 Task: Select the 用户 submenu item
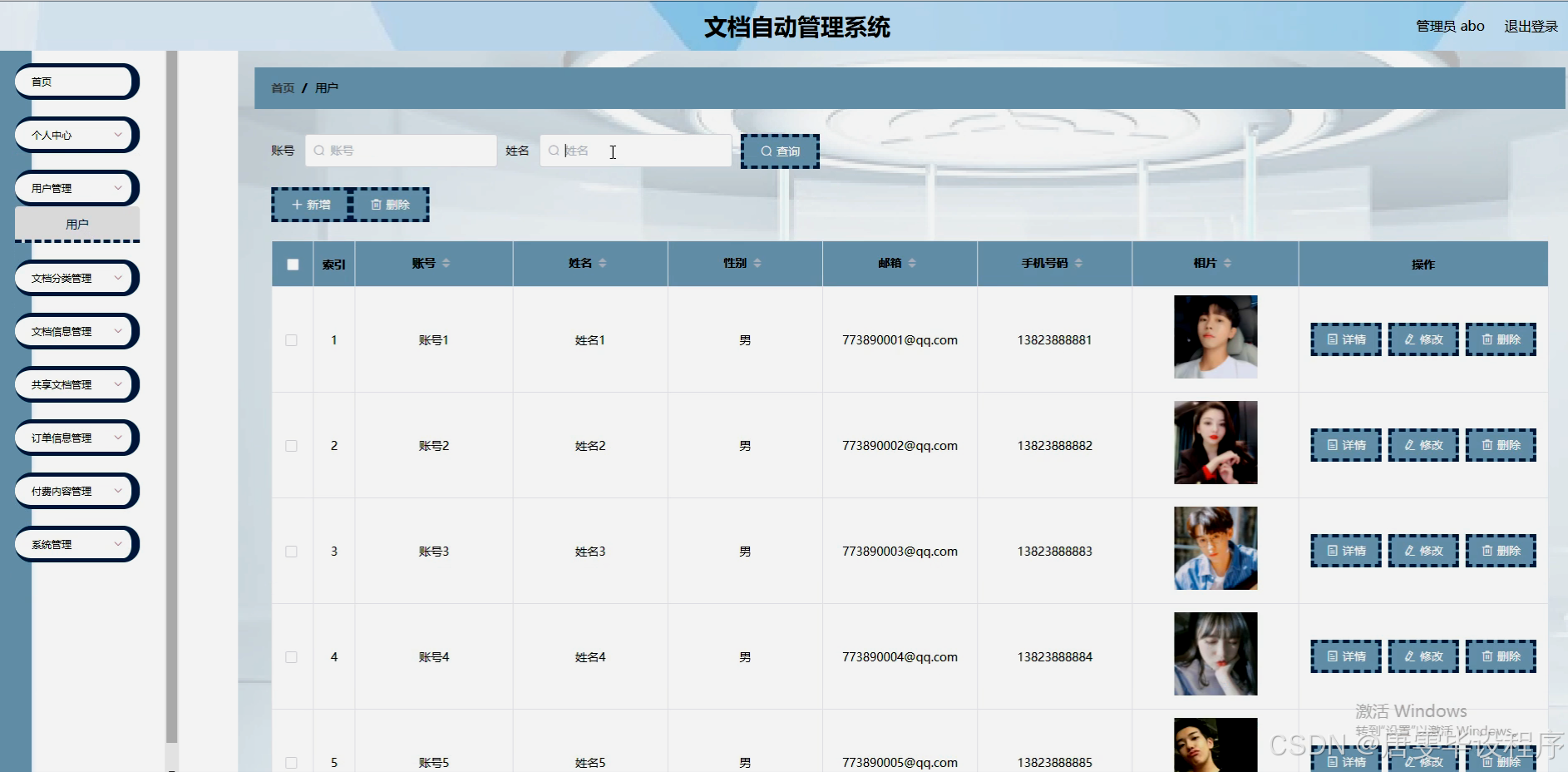pyautogui.click(x=77, y=225)
